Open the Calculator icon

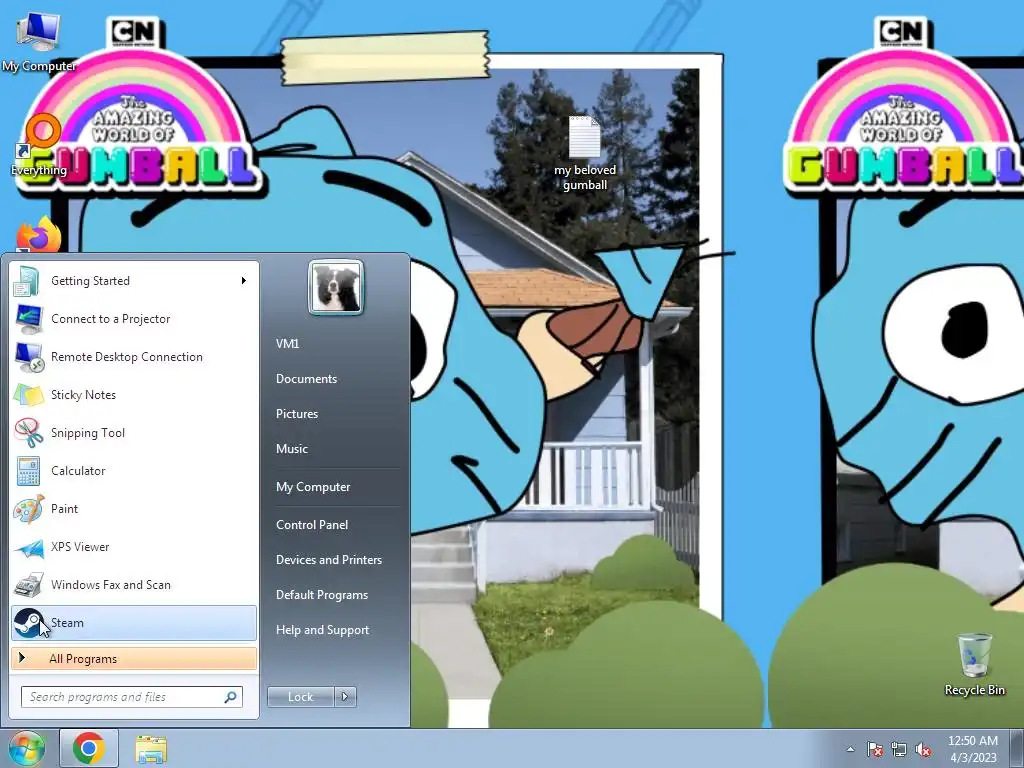(28, 471)
